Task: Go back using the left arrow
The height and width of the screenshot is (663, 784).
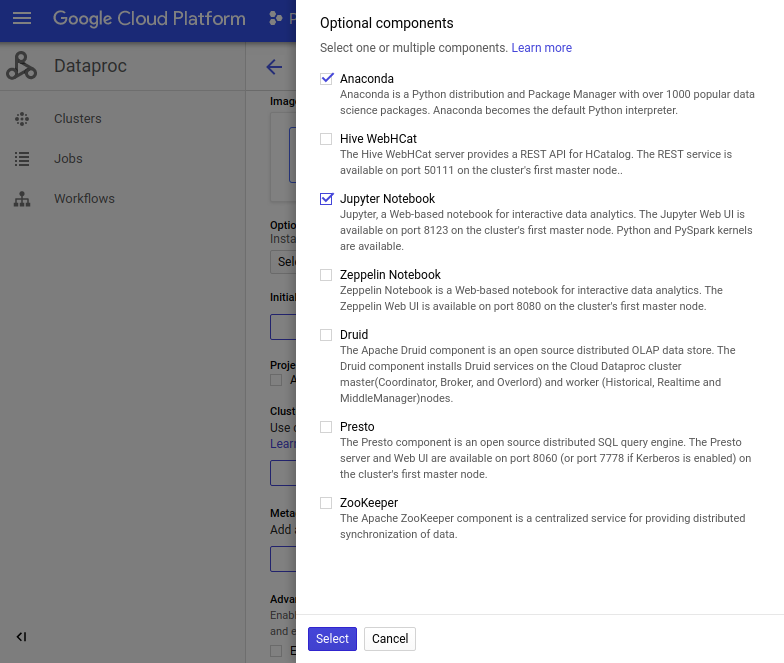Action: point(274,66)
